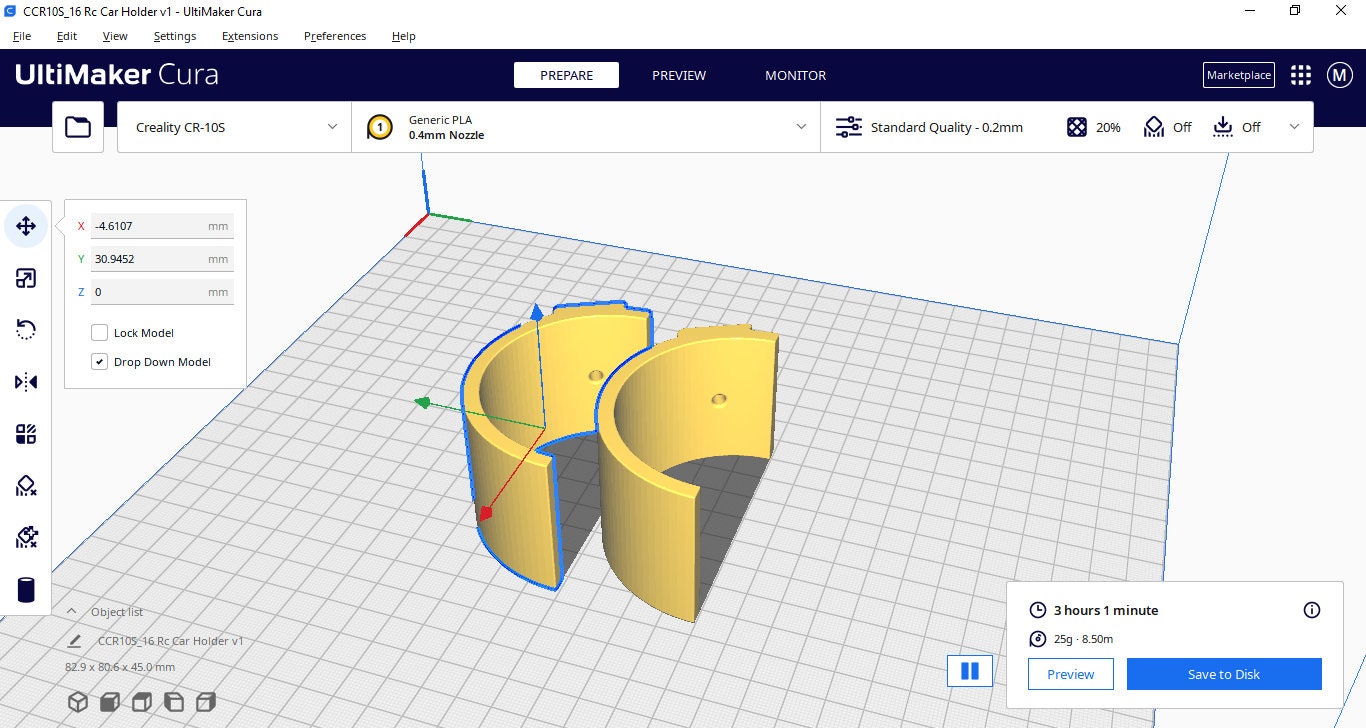1366x728 pixels.
Task: Open a model file via folder icon
Action: pos(78,127)
